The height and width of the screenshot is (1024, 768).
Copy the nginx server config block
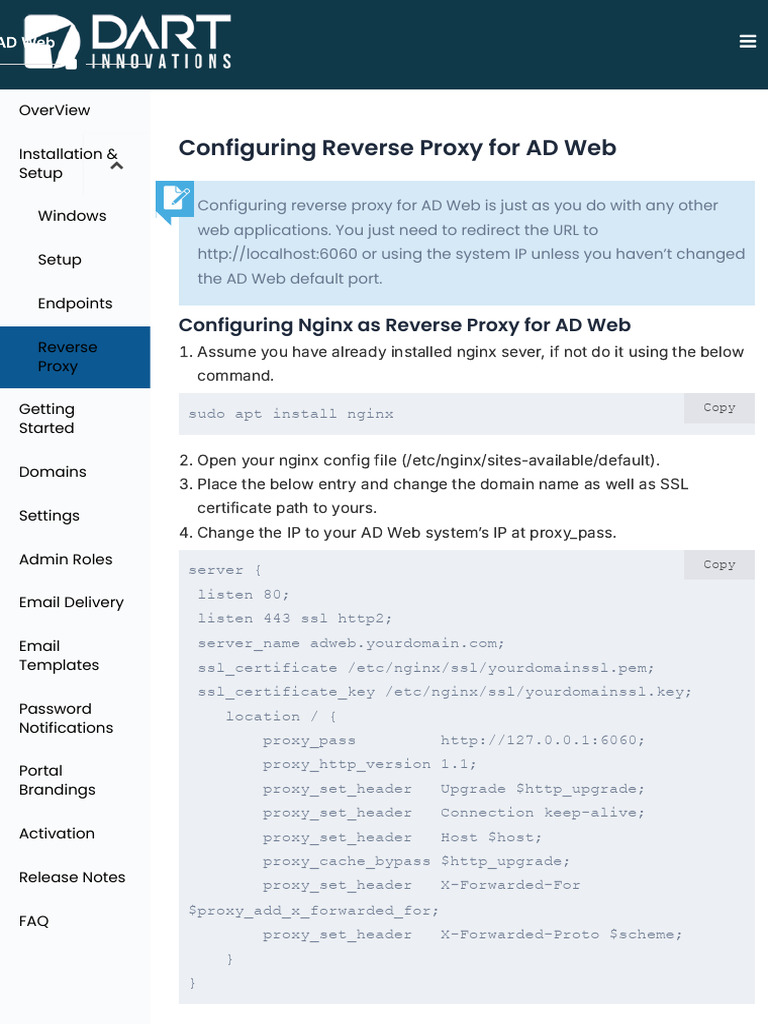pyautogui.click(x=719, y=564)
